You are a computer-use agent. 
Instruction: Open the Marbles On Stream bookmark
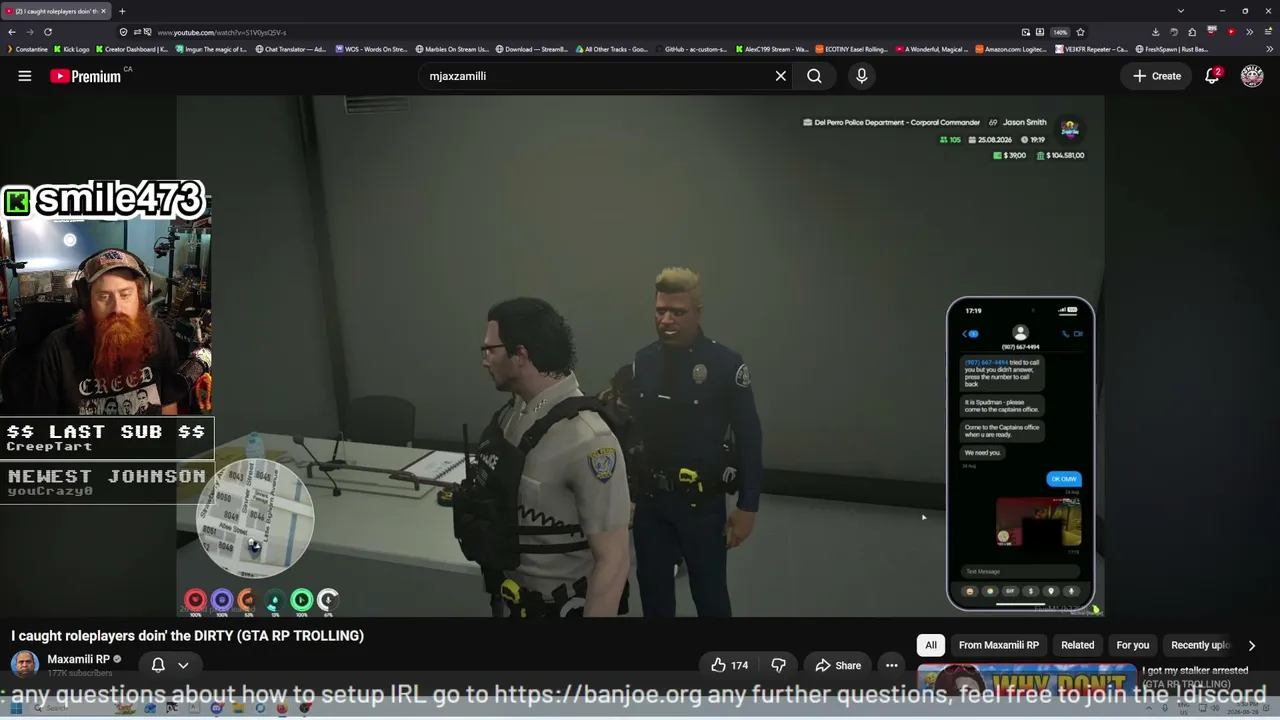(x=451, y=49)
